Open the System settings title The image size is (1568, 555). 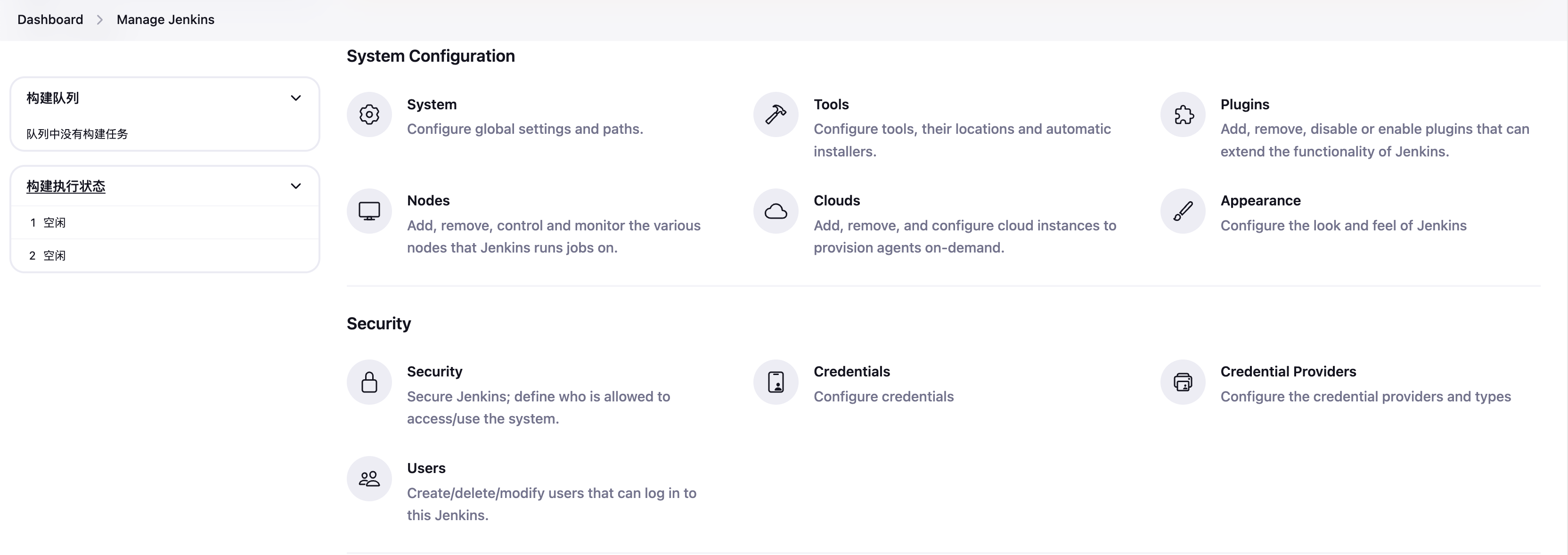[432, 104]
